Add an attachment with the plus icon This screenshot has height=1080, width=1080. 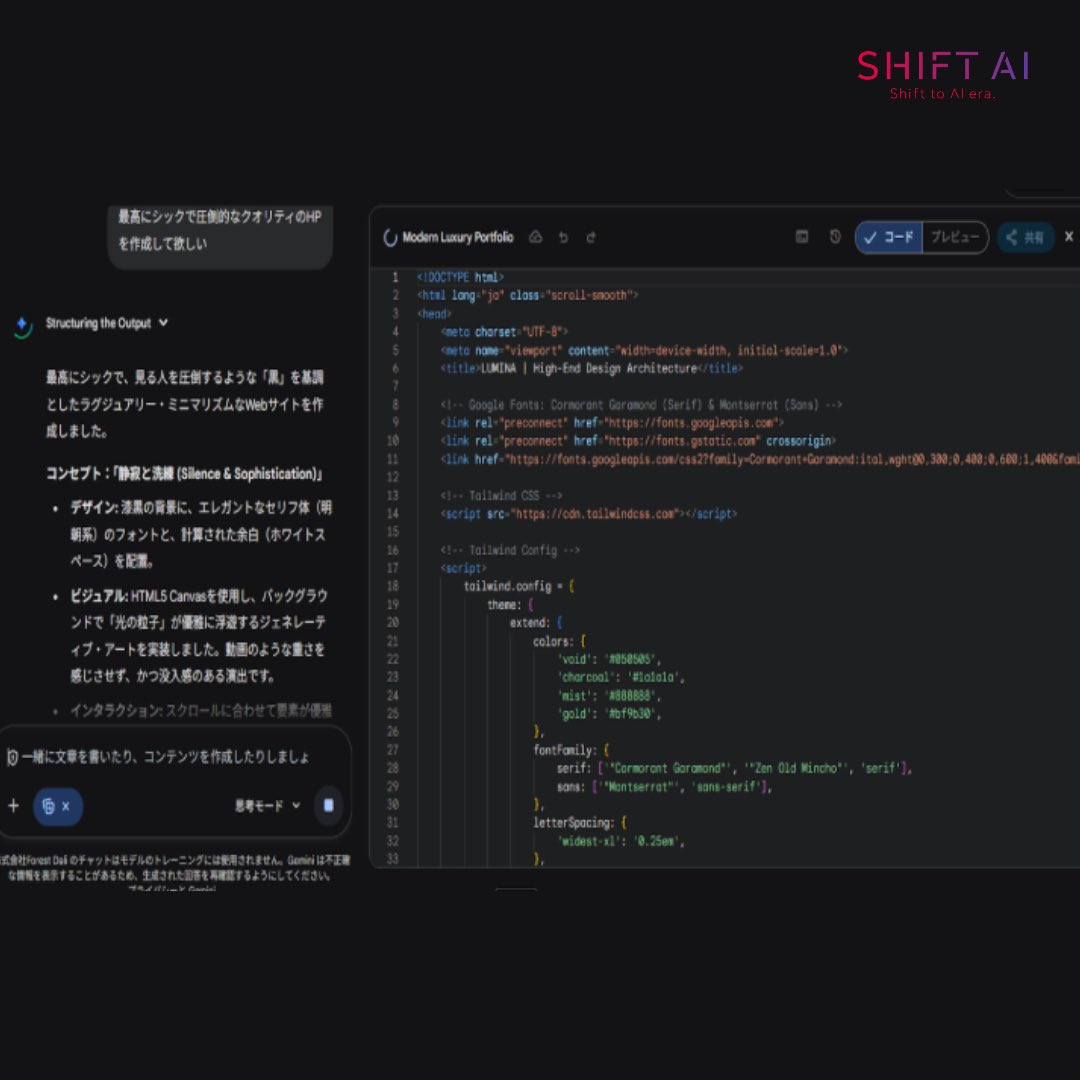pos(13,805)
